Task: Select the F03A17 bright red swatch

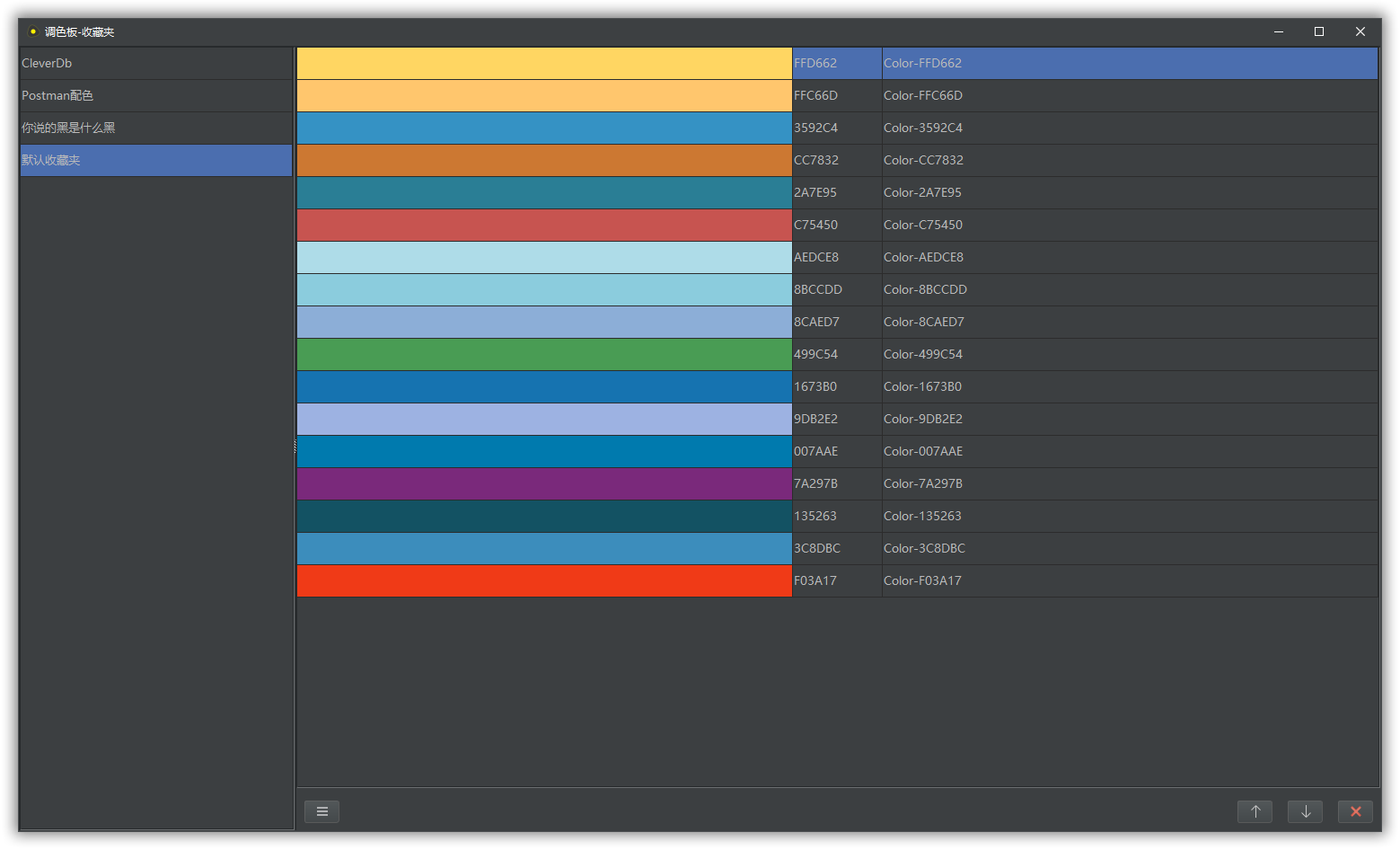Action: (544, 580)
